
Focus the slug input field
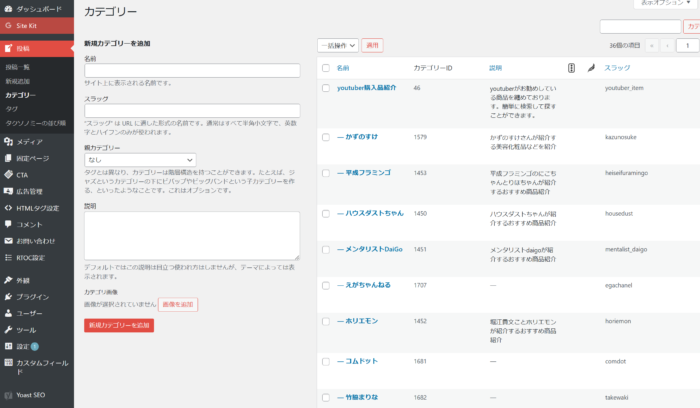pyautogui.click(x=192, y=111)
